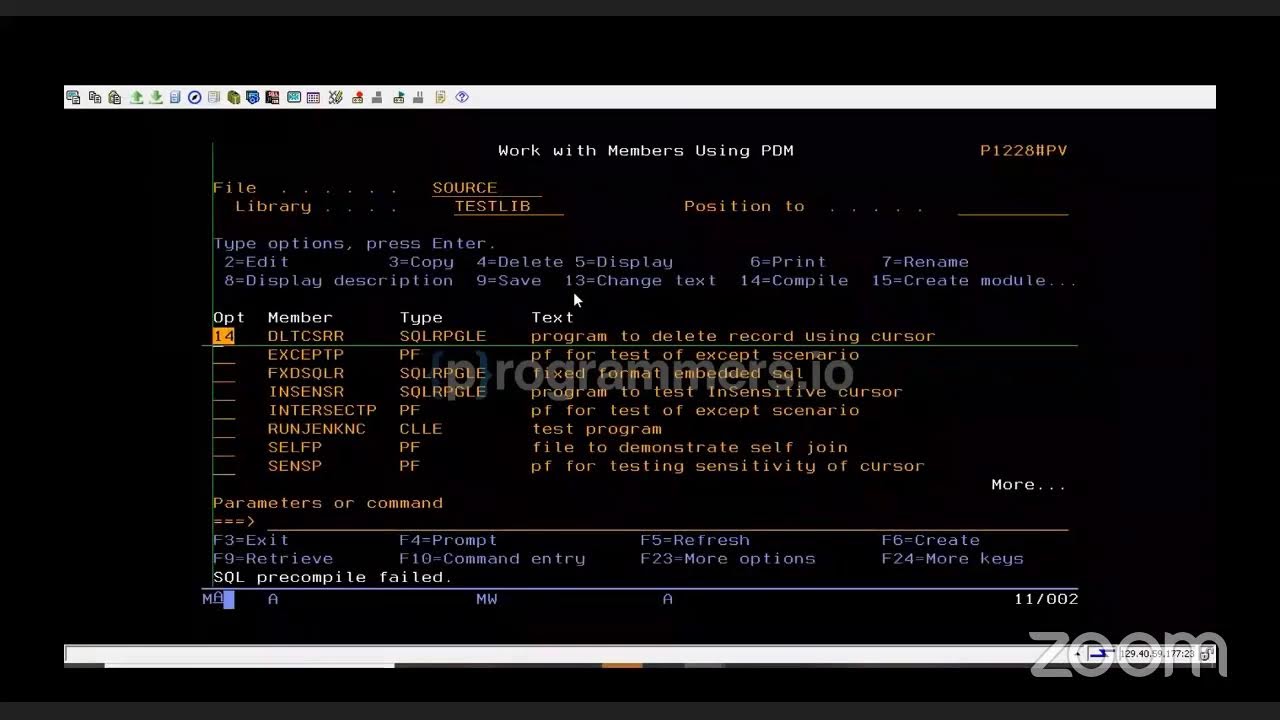Click the 14=Compile option text
The width and height of the screenshot is (1280, 720).
(x=794, y=281)
